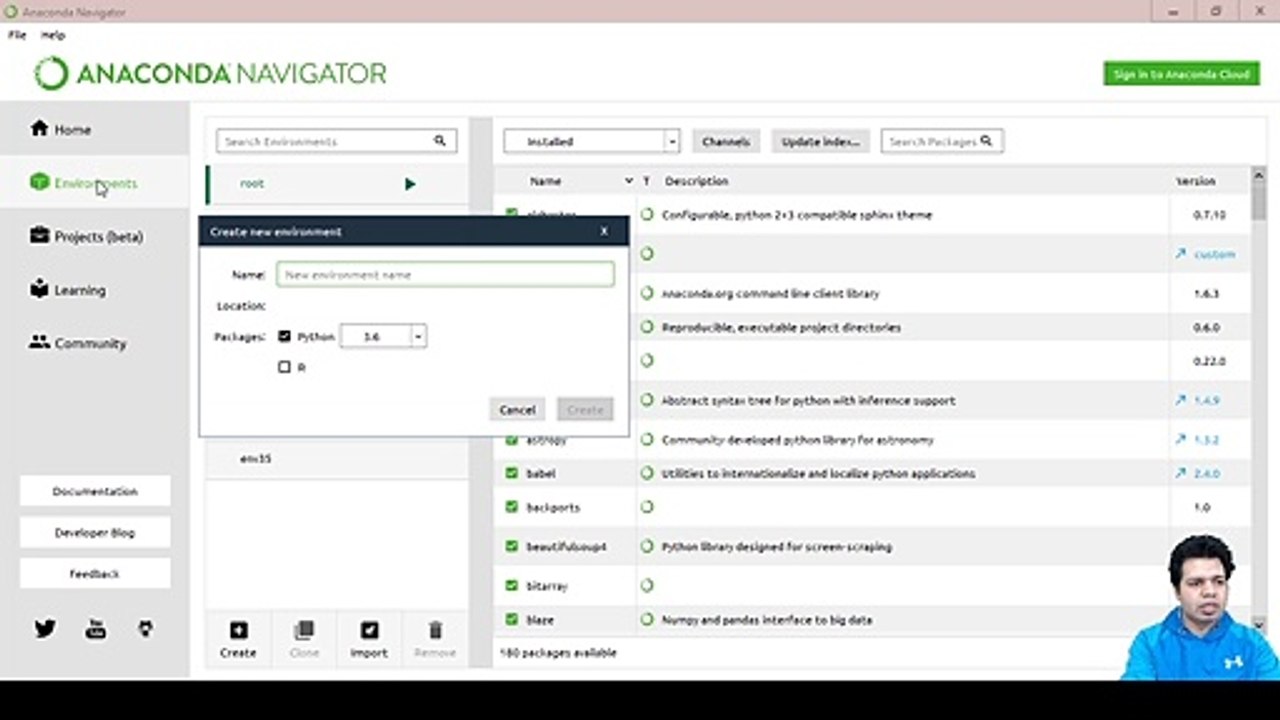The image size is (1280, 720).
Task: Toggle the bitarray package checkbox
Action: coord(512,585)
